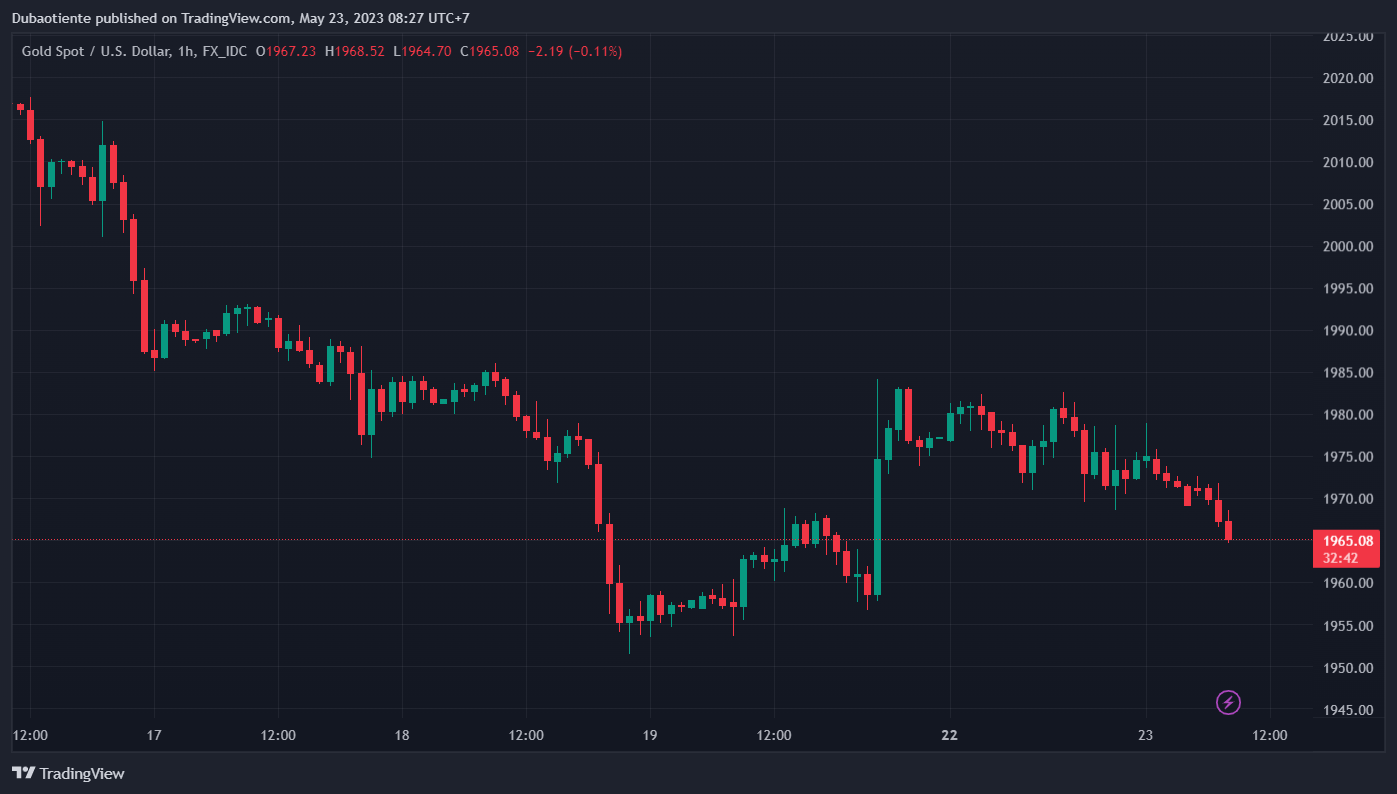Click the low value L1964.70
The width and height of the screenshot is (1397, 794).
pyautogui.click(x=422, y=51)
